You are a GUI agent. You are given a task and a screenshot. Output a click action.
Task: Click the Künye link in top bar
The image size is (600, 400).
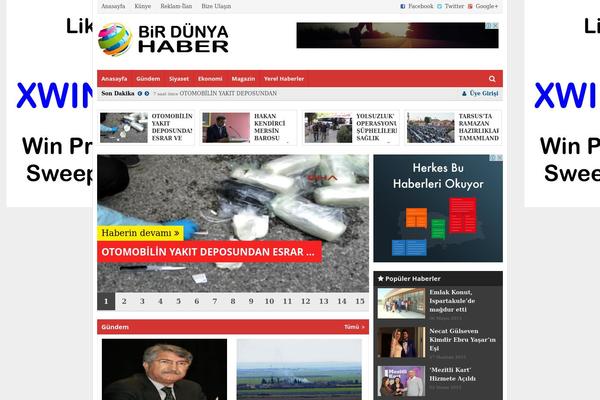[143, 6]
